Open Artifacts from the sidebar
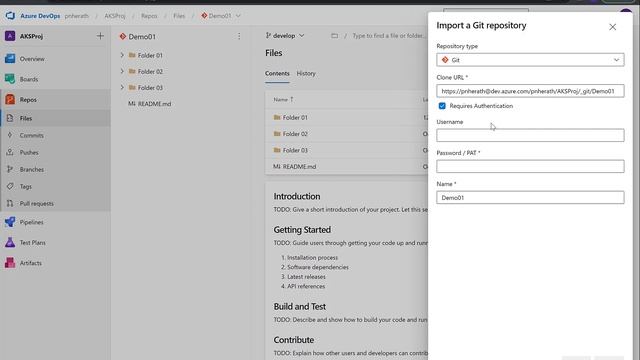The image size is (640, 360). click(31, 263)
